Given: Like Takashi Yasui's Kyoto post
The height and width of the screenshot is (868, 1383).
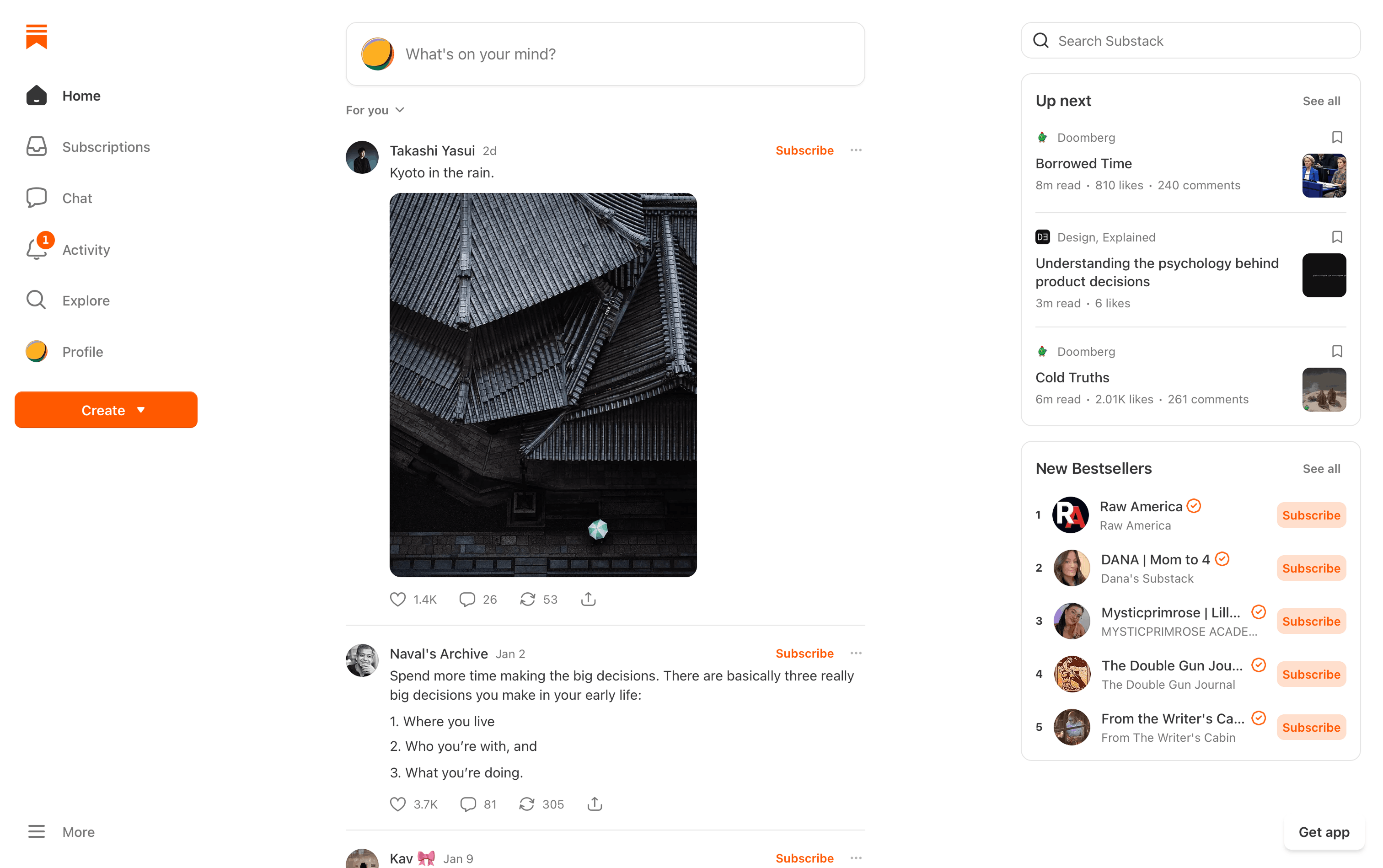Looking at the screenshot, I should (398, 600).
